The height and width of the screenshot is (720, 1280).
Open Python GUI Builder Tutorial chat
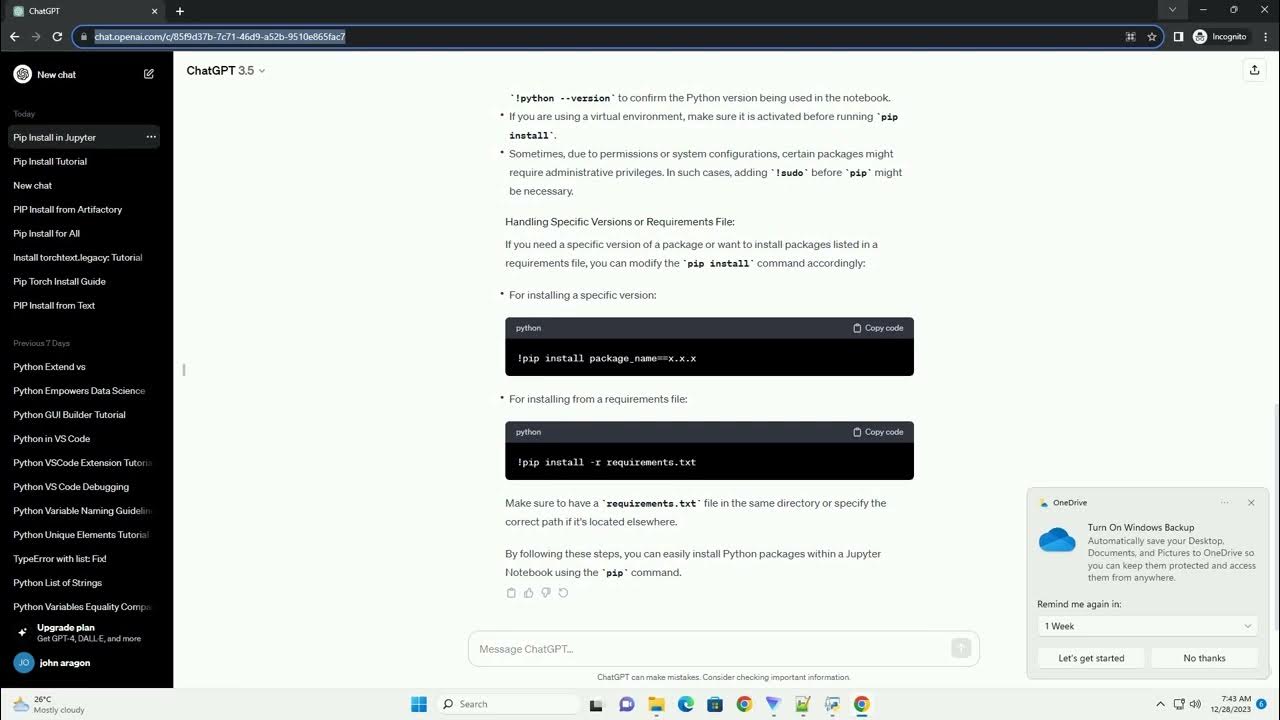(86, 414)
